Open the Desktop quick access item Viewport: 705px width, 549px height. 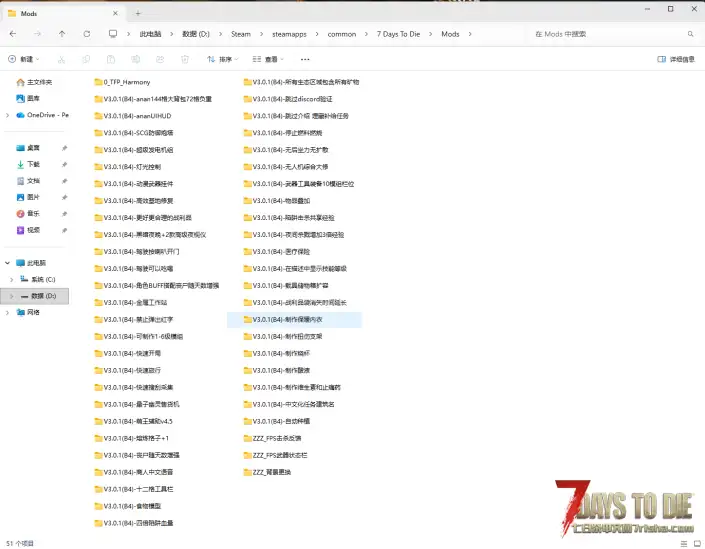tap(28, 148)
